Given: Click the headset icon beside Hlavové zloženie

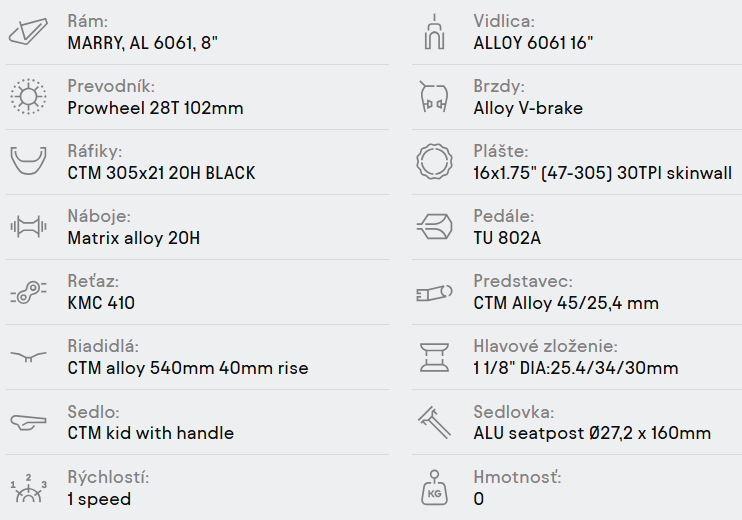Looking at the screenshot, I should coord(434,357).
